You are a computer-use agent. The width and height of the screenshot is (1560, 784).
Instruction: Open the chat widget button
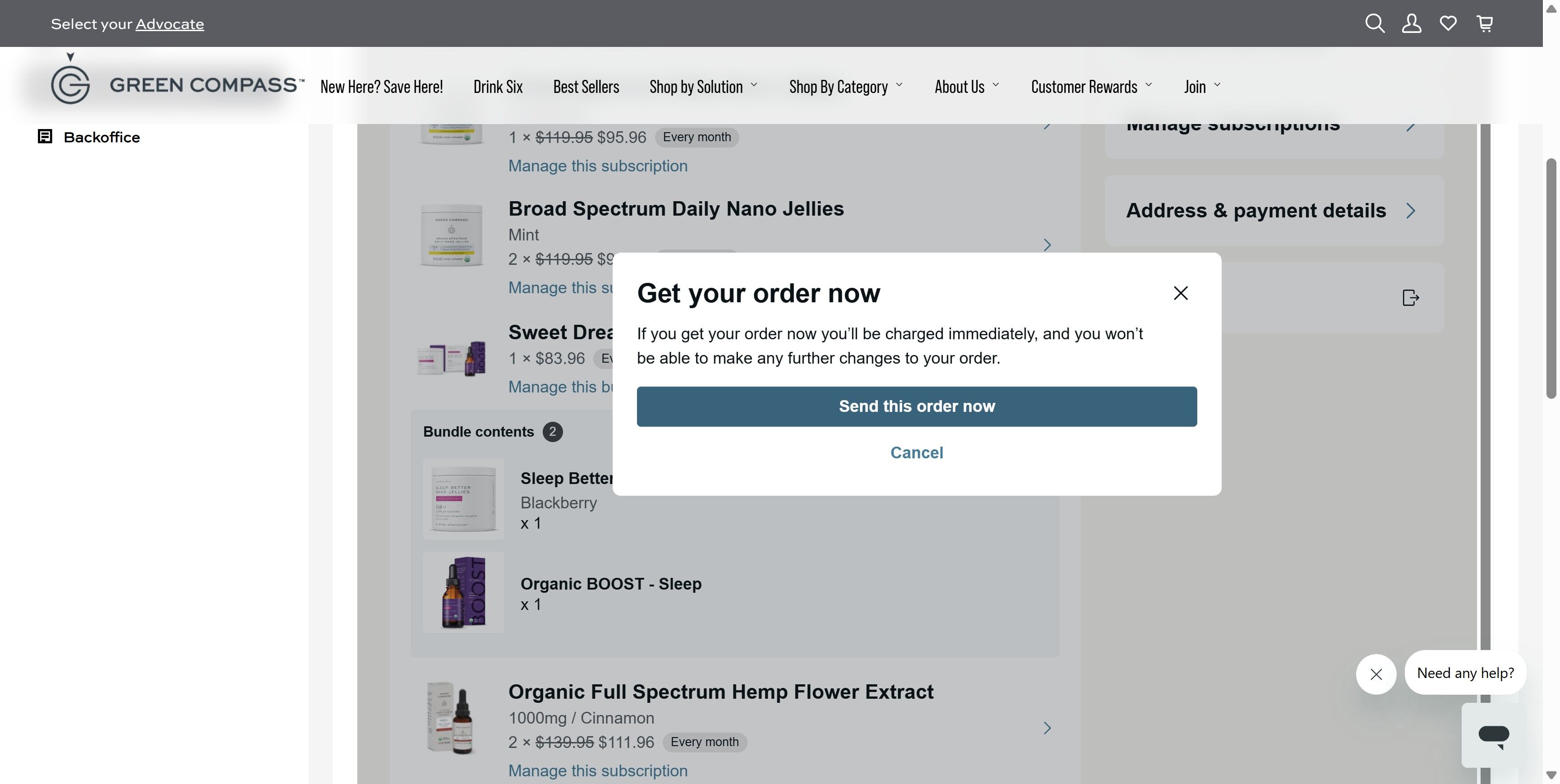(1493, 735)
